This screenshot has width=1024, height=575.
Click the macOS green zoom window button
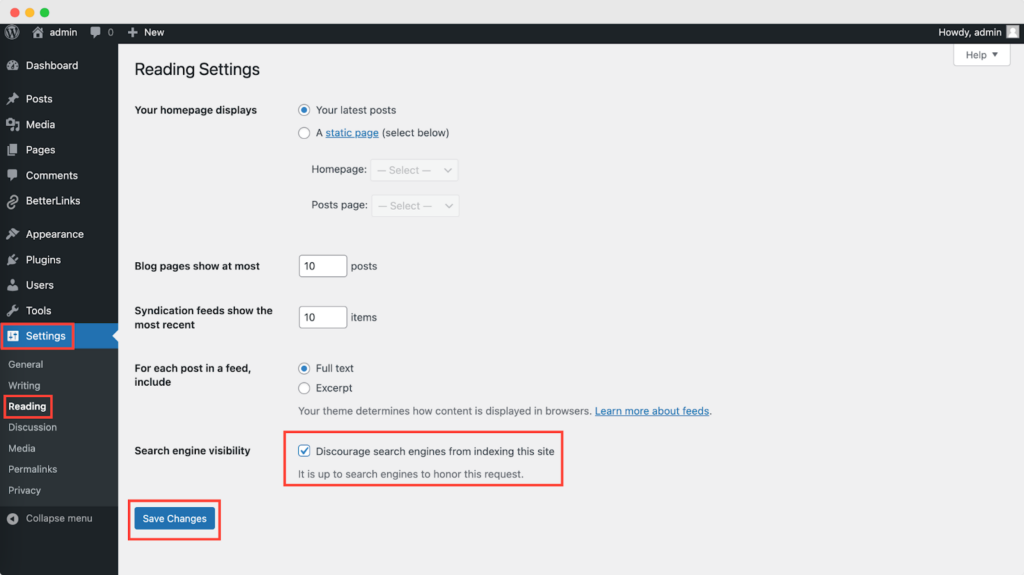click(44, 12)
